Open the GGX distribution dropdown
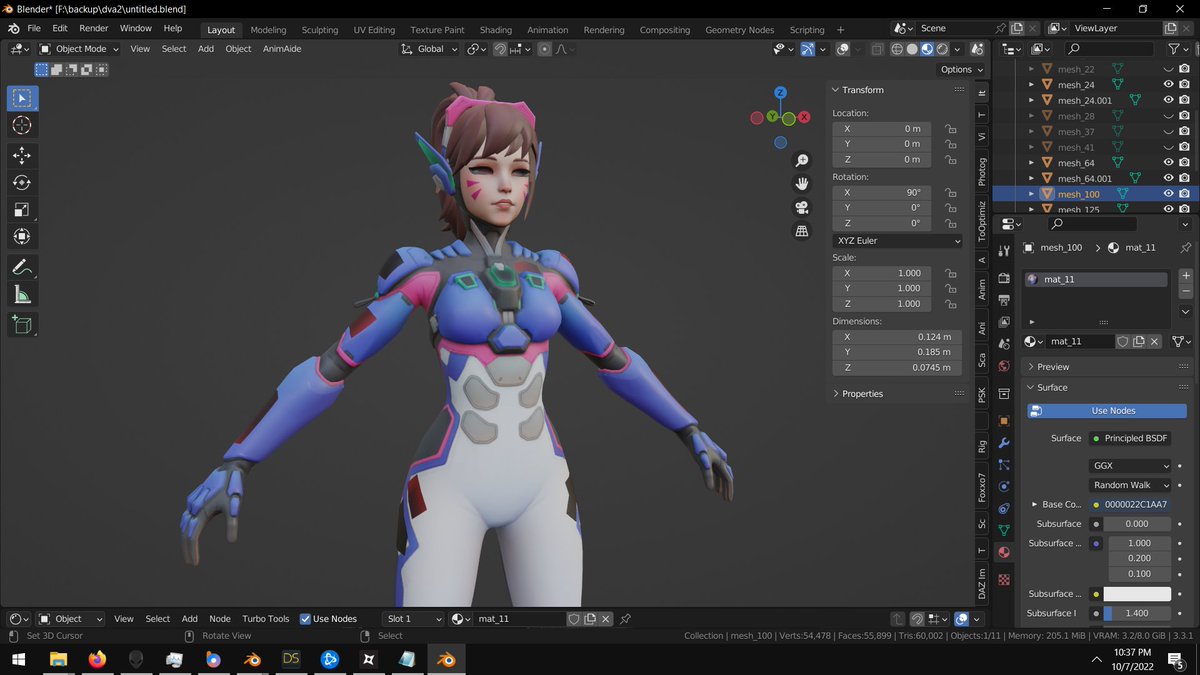 click(1130, 466)
